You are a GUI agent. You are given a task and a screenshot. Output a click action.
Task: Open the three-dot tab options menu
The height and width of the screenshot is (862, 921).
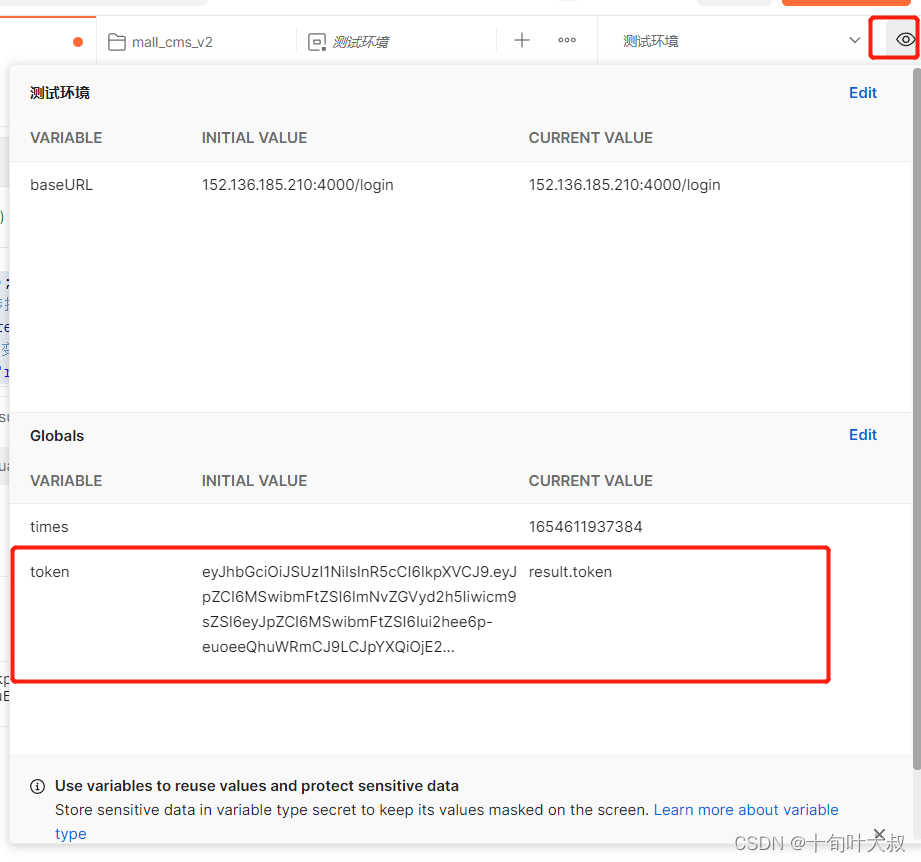click(x=567, y=41)
